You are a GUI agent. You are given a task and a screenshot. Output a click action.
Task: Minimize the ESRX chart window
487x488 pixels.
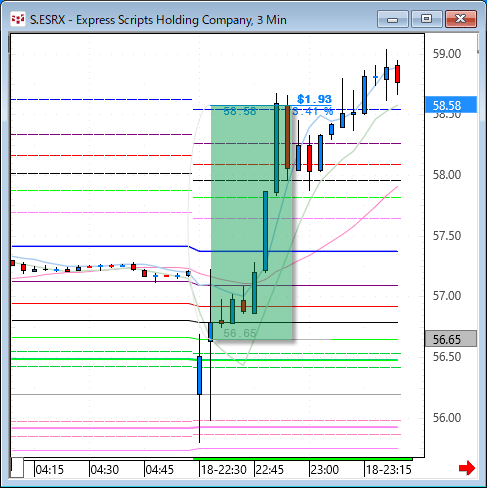(x=393, y=19)
